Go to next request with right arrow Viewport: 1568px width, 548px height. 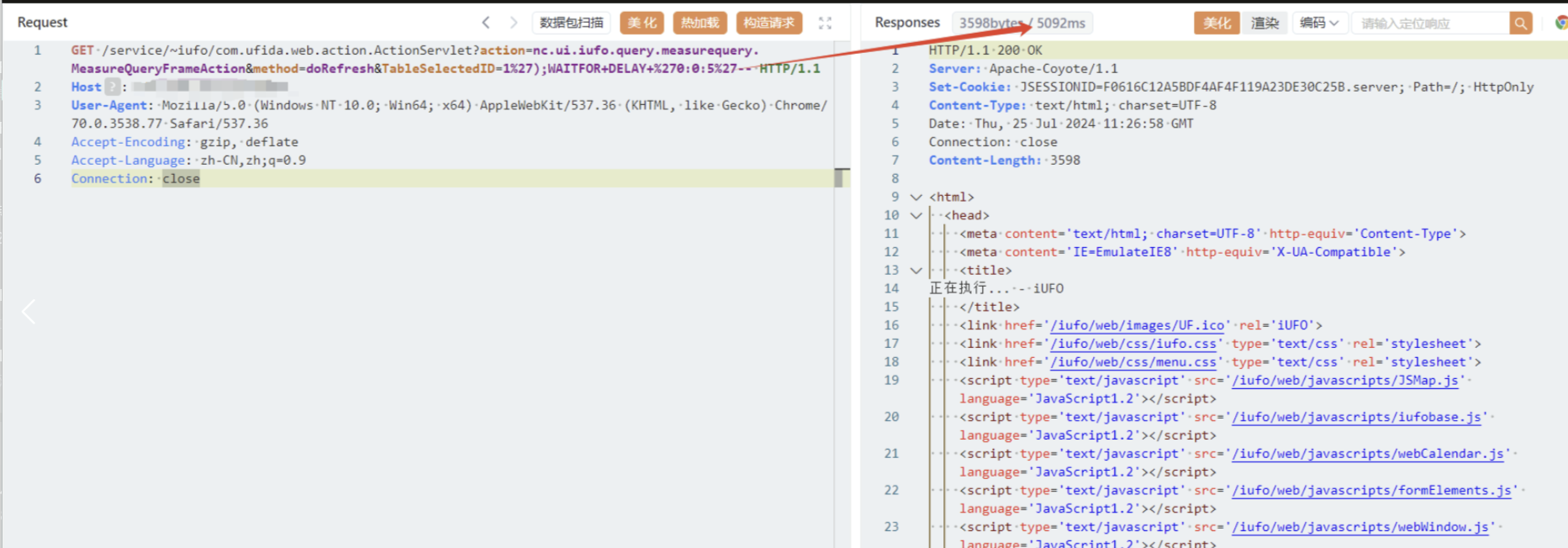513,23
